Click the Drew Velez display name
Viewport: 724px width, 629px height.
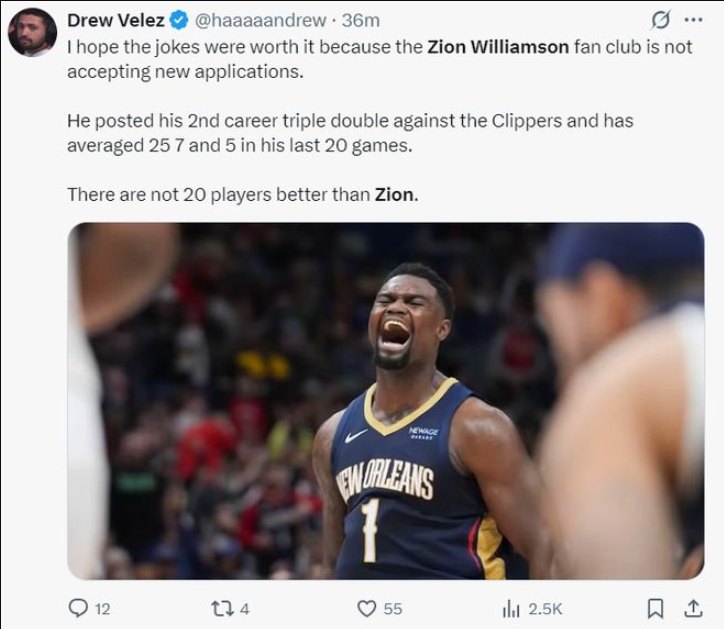pyautogui.click(x=115, y=20)
